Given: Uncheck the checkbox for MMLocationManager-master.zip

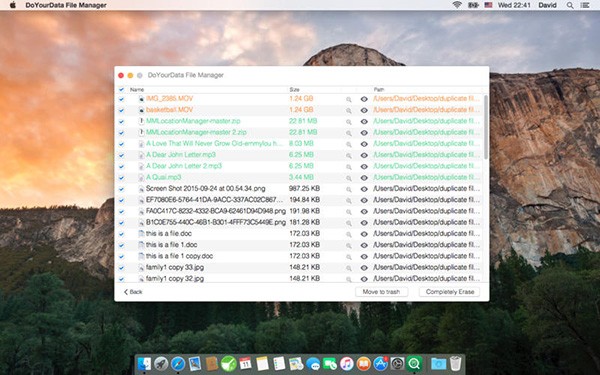Looking at the screenshot, I should pos(121,122).
